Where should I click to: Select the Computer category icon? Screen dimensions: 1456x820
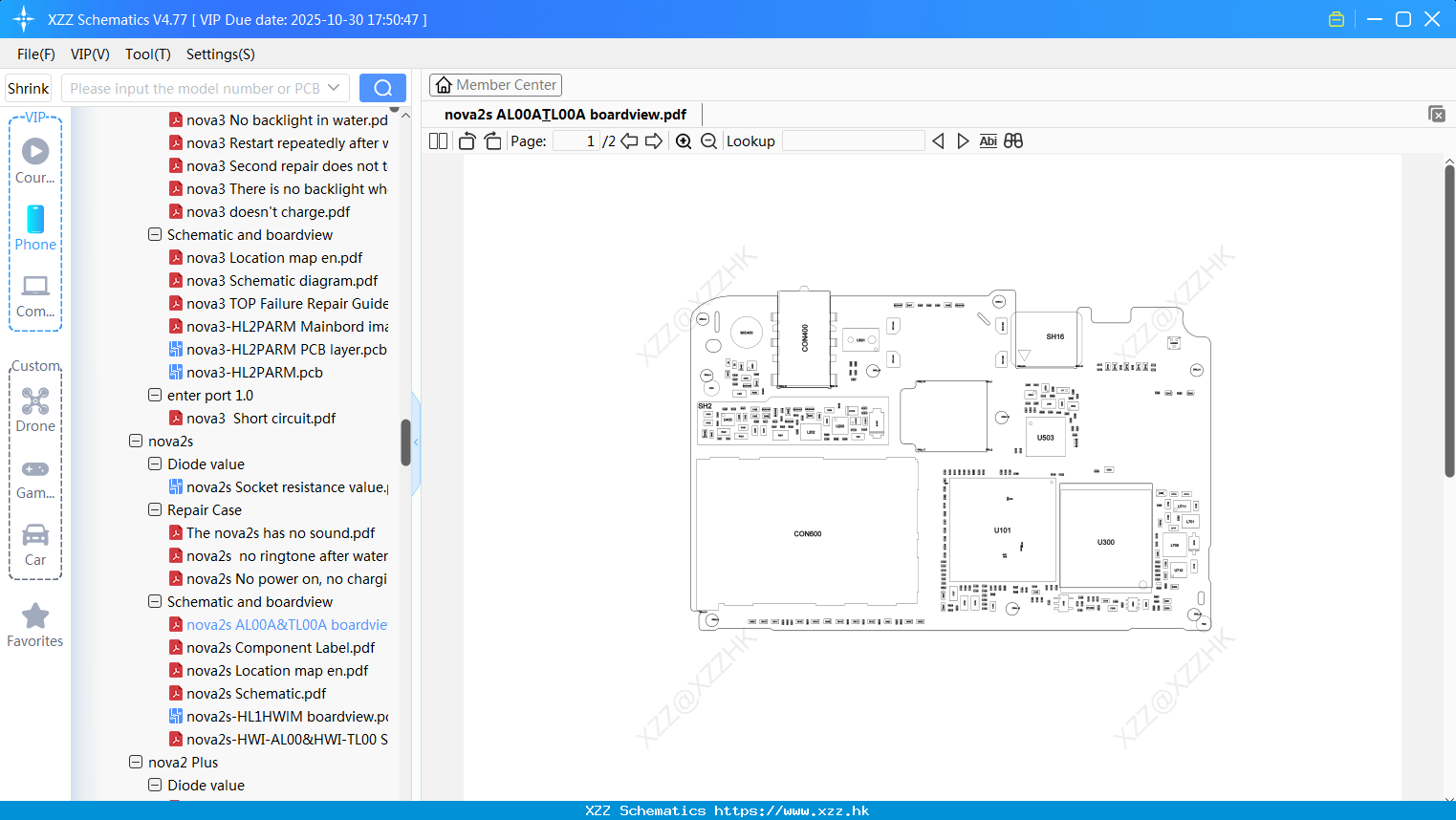point(35,296)
